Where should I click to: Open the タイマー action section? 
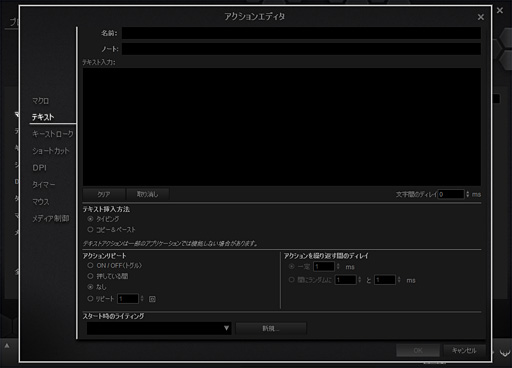click(43, 184)
